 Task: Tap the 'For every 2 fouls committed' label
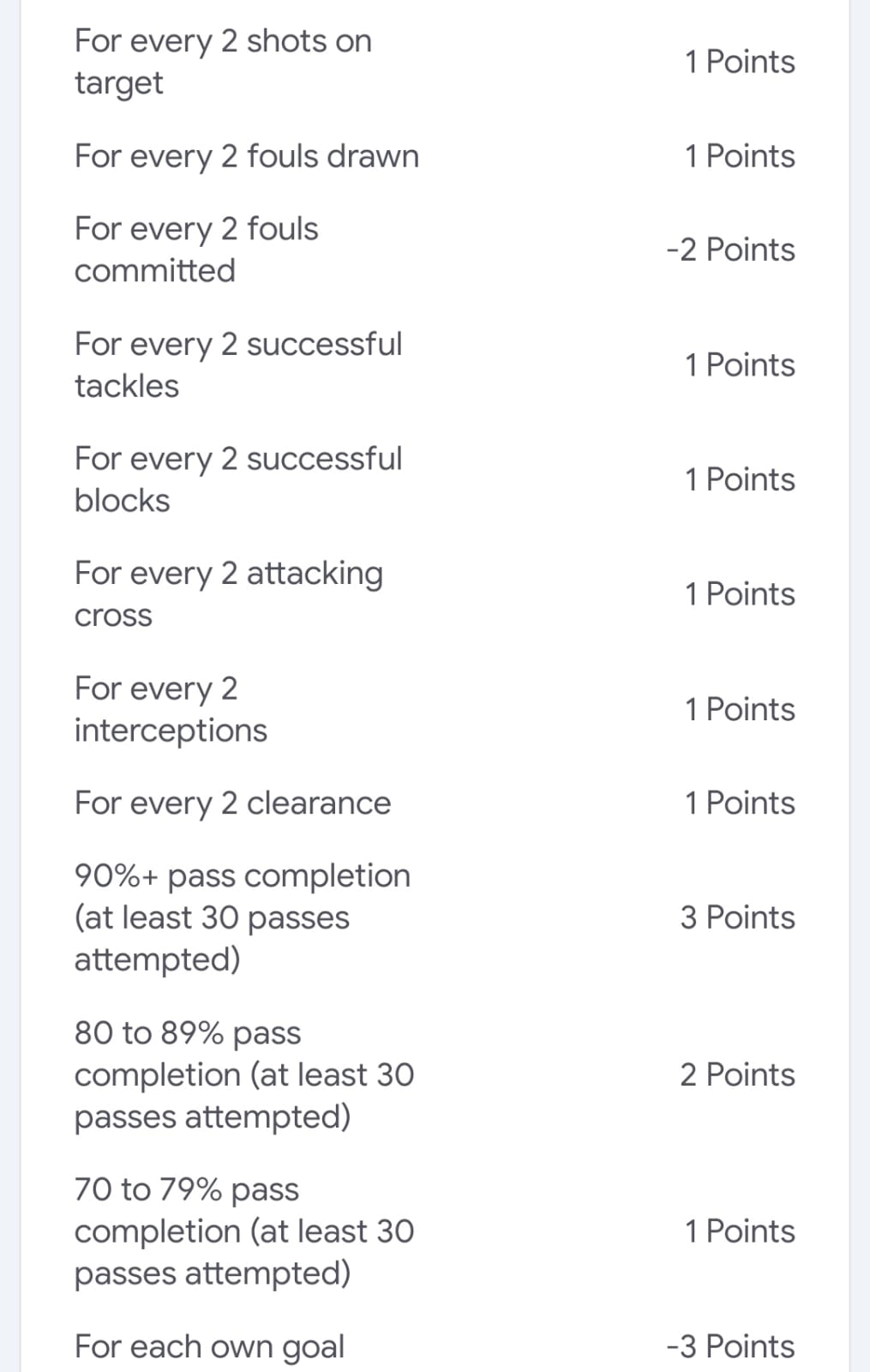tap(196, 250)
